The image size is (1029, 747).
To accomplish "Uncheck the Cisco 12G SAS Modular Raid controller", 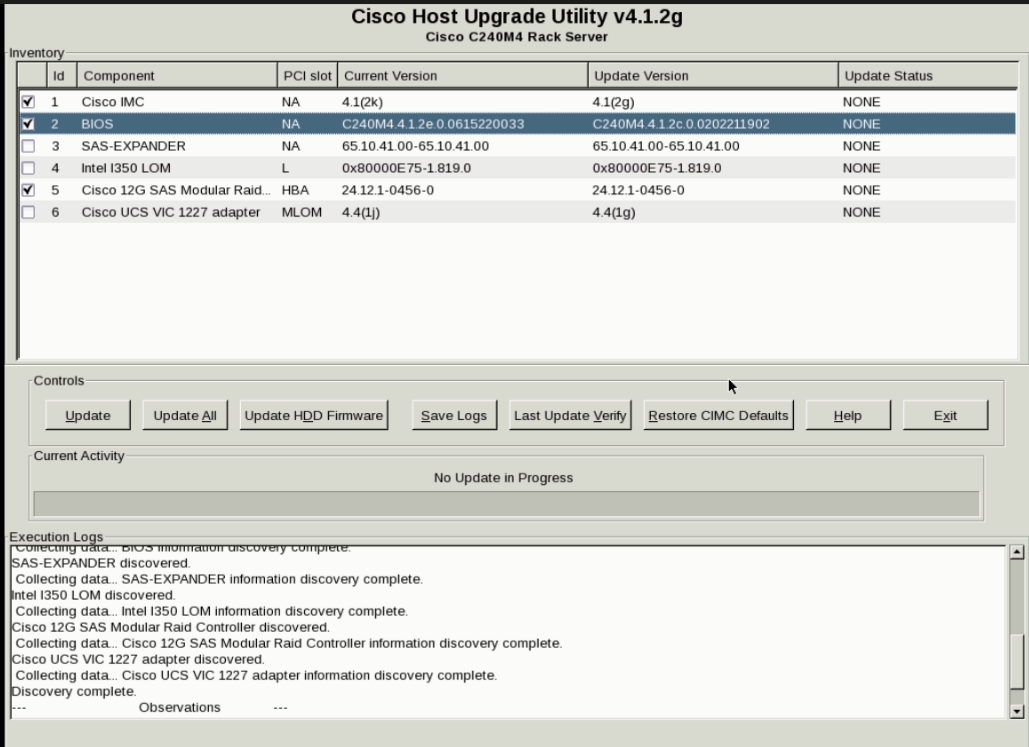I will 28,189.
